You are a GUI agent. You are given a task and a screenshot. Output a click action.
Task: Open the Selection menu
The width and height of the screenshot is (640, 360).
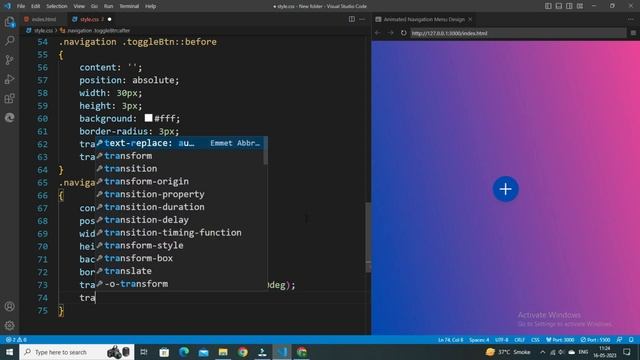click(x=57, y=6)
